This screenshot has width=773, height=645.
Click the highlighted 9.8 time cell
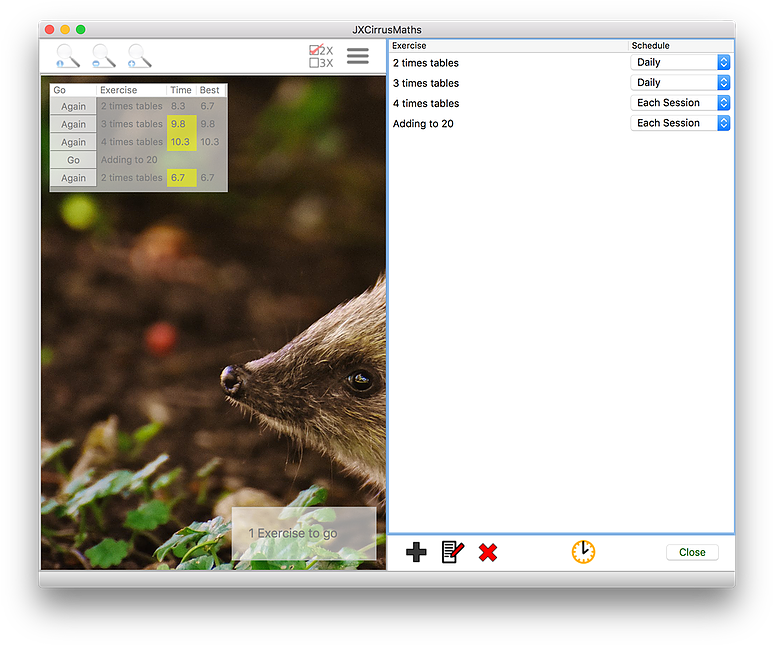pos(181,124)
